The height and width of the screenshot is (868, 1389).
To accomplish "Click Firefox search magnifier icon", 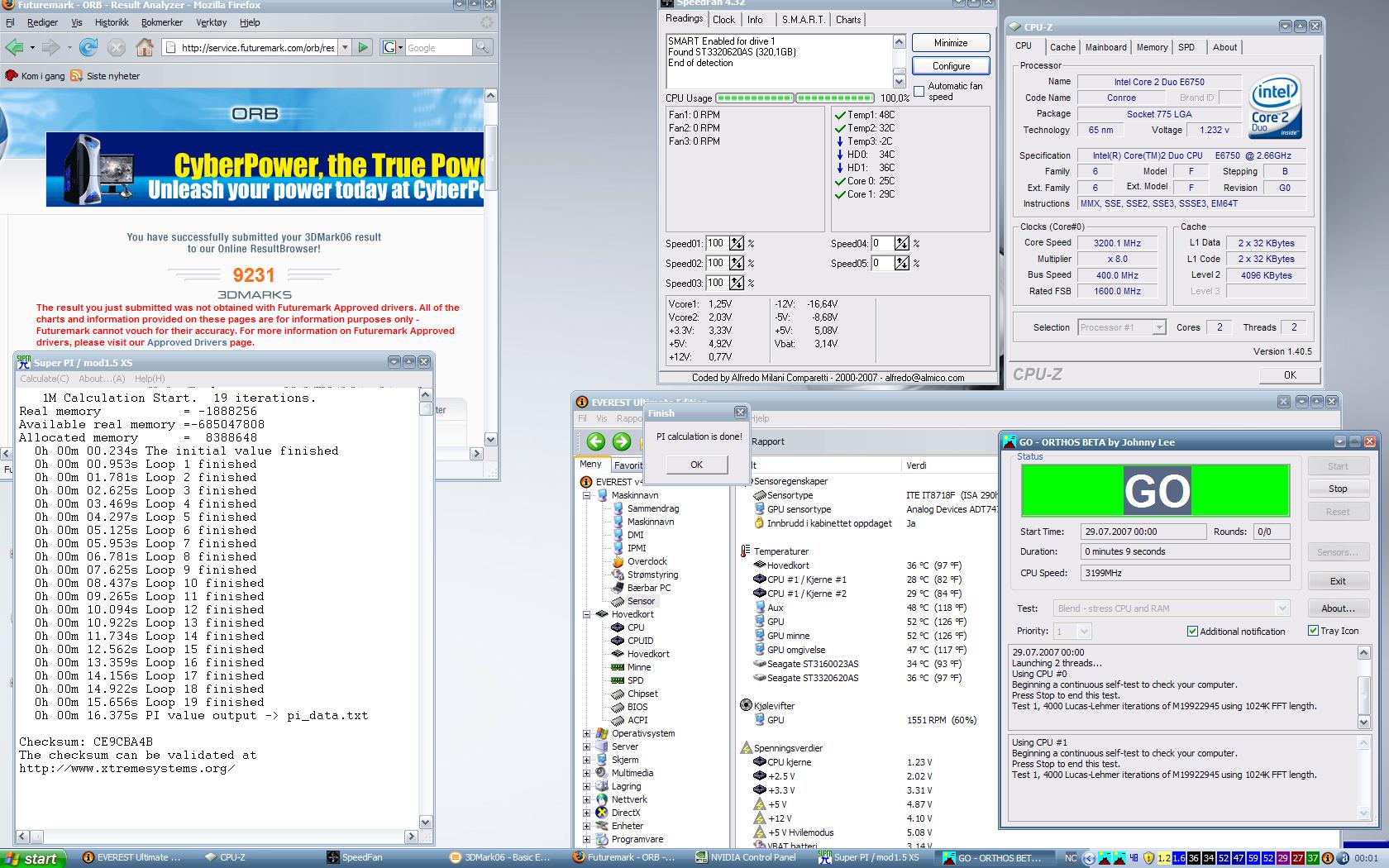I will pos(482,47).
